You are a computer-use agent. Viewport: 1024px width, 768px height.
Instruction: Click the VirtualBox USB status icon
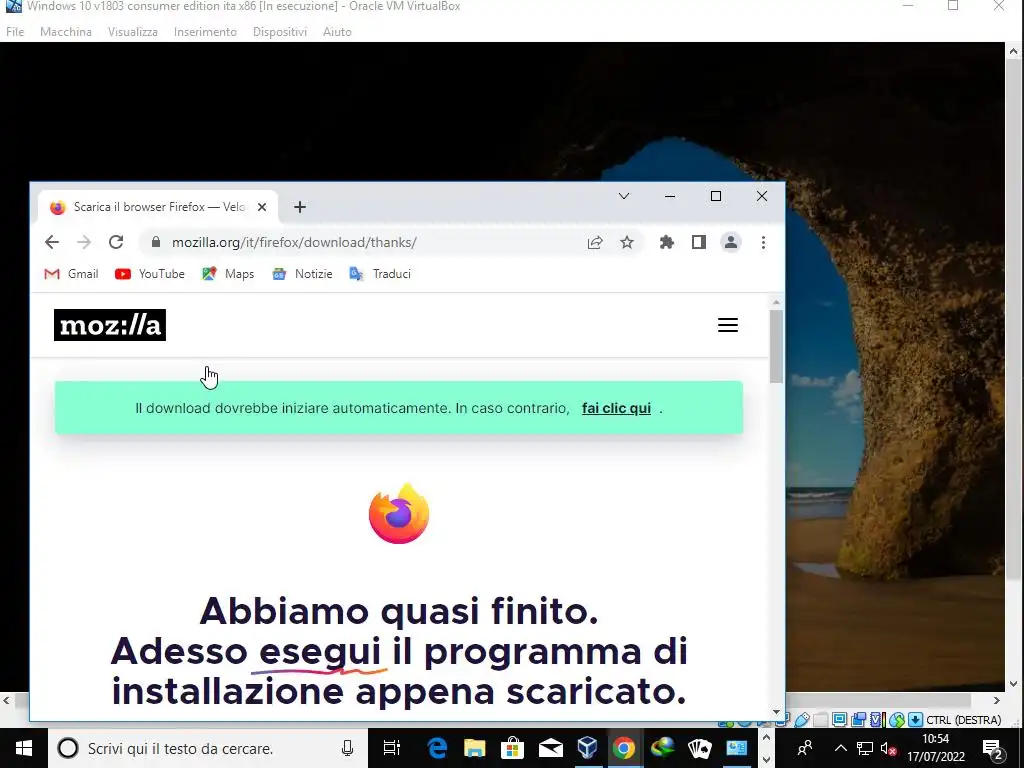pyautogui.click(x=801, y=720)
